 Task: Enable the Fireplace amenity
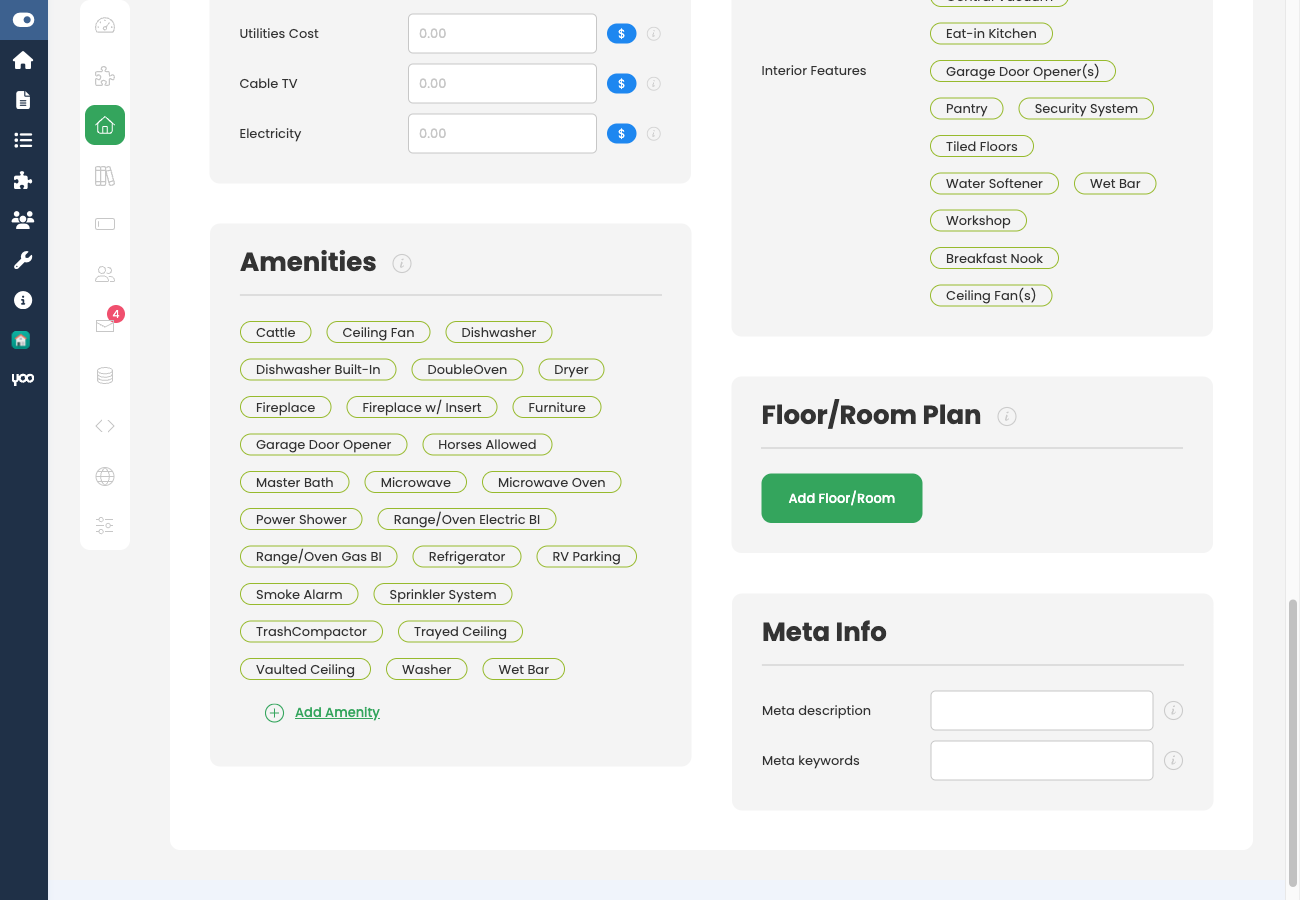point(285,407)
